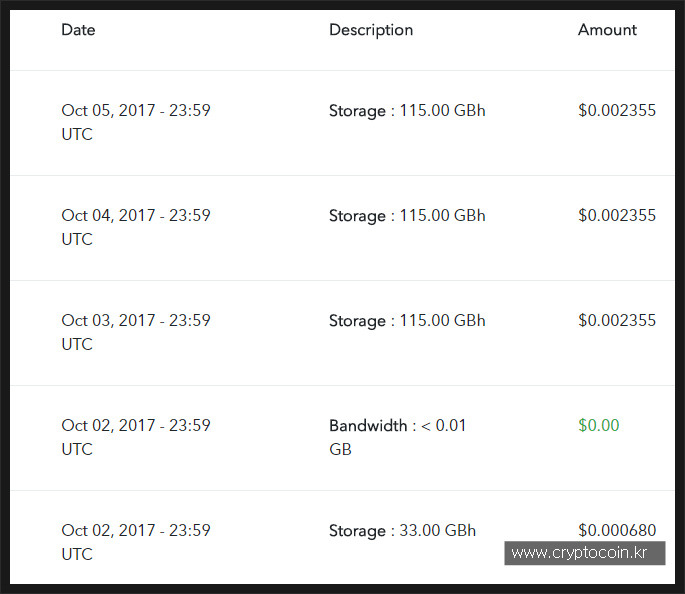Click the UTC label under Oct 05
Screen dimensions: 685x594
click(77, 135)
